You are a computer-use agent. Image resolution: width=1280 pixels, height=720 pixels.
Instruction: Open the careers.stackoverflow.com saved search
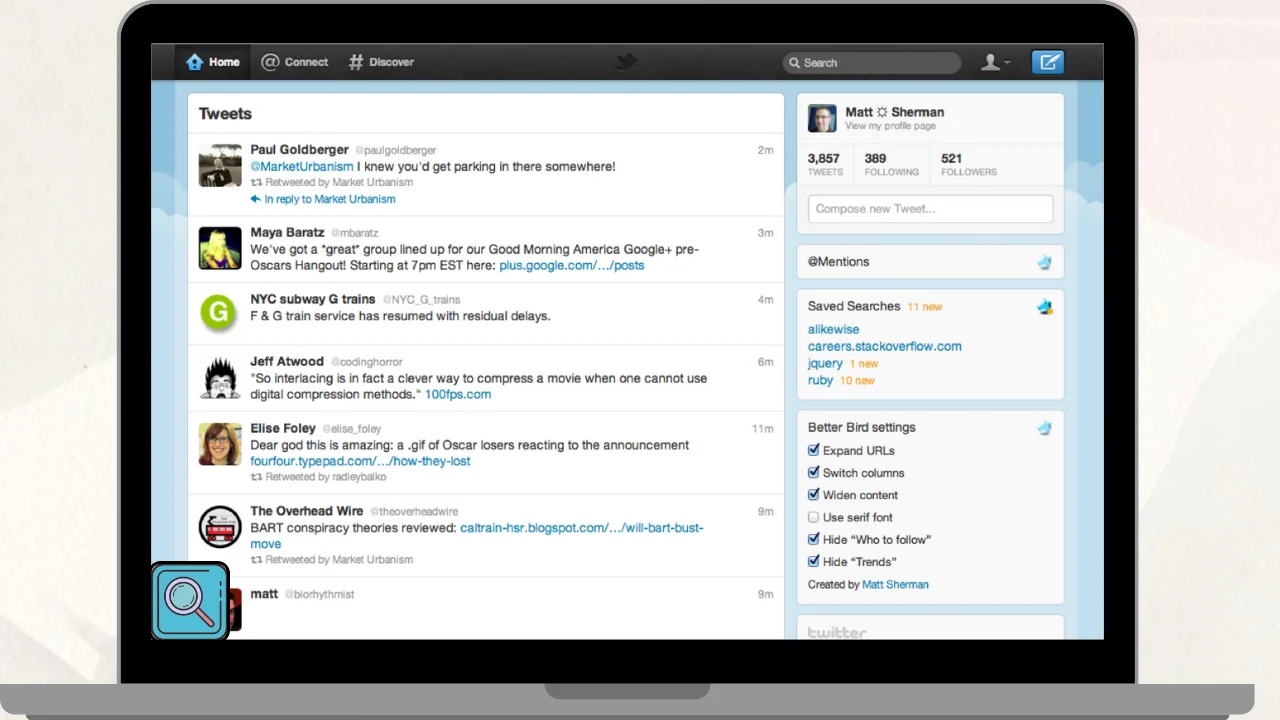tap(884, 346)
